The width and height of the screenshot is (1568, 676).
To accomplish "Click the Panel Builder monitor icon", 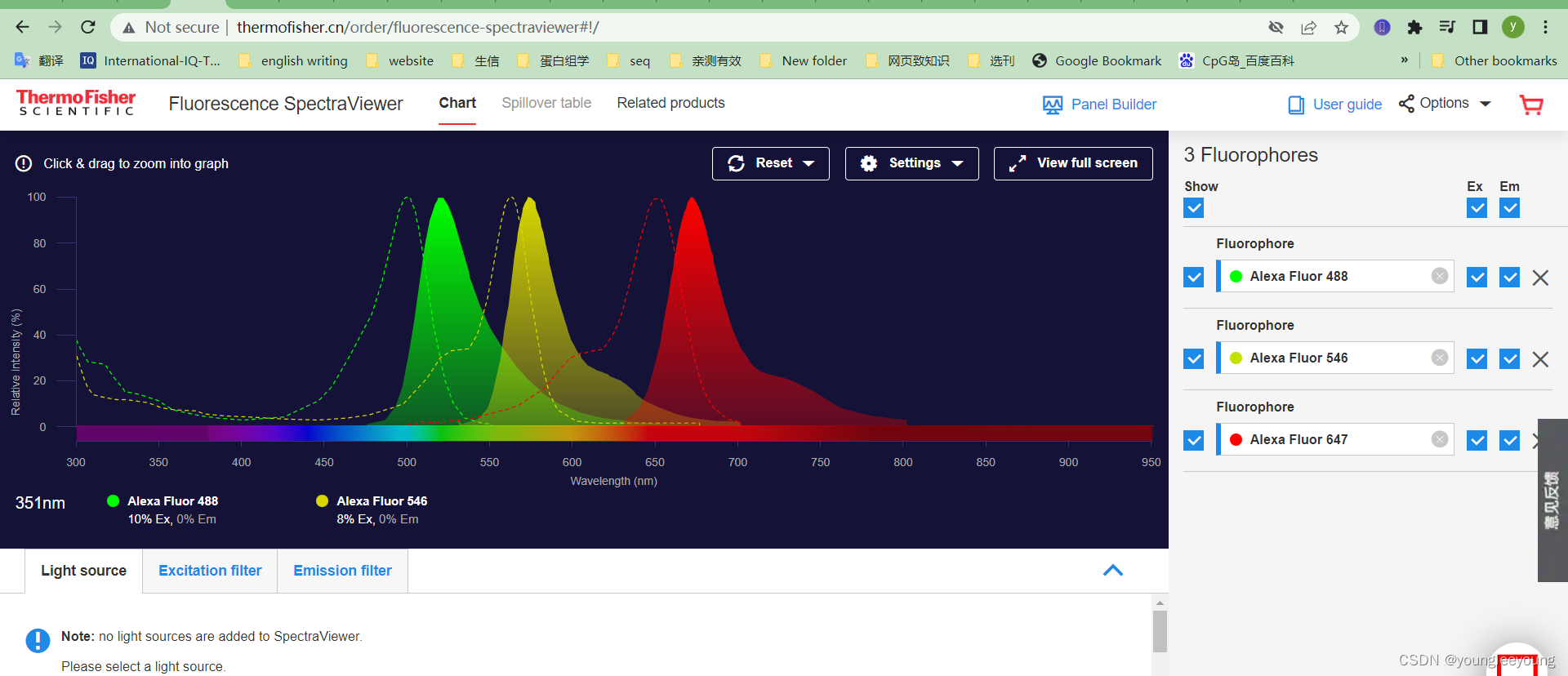I will pyautogui.click(x=1053, y=105).
